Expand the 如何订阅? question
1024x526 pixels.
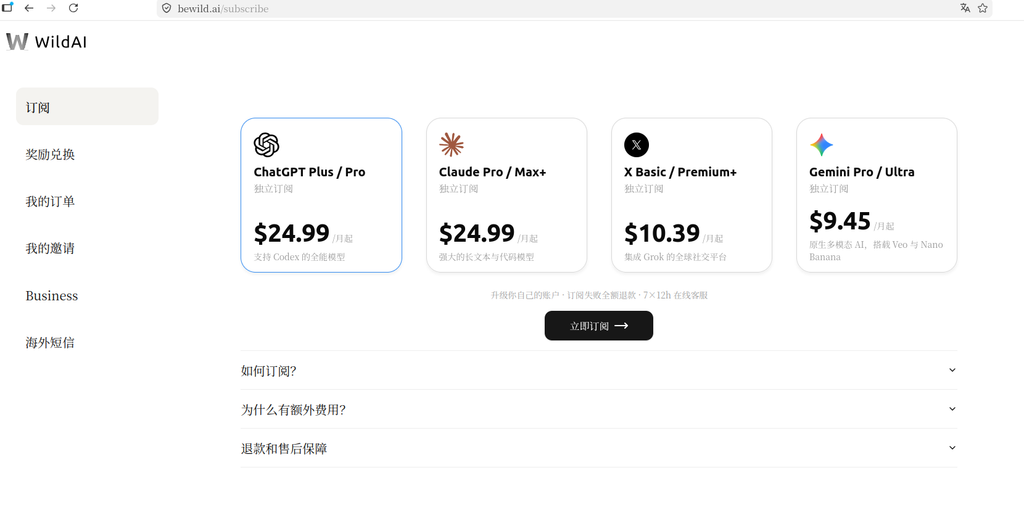[x=599, y=370]
